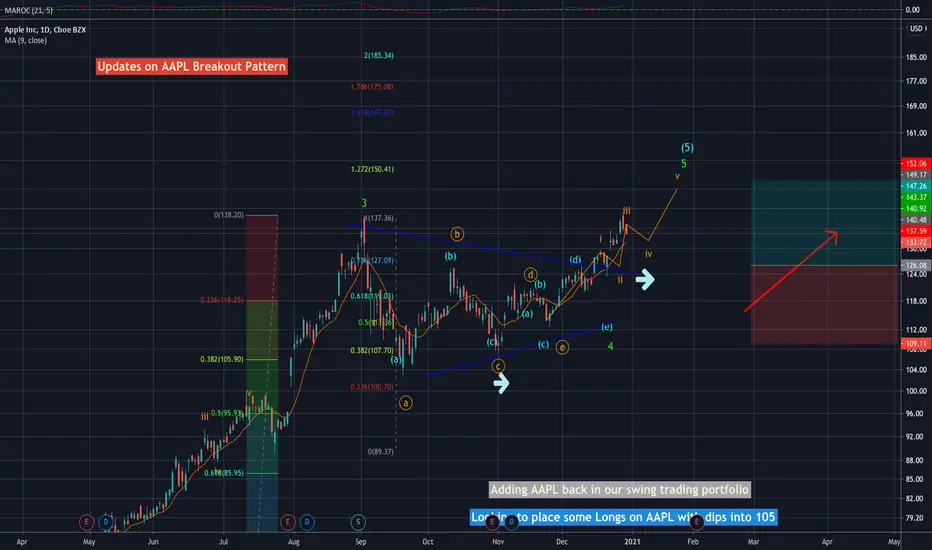Select the 1.272(150.41) Fibonacci label
Image resolution: width=932 pixels, height=550 pixels.
[372, 169]
